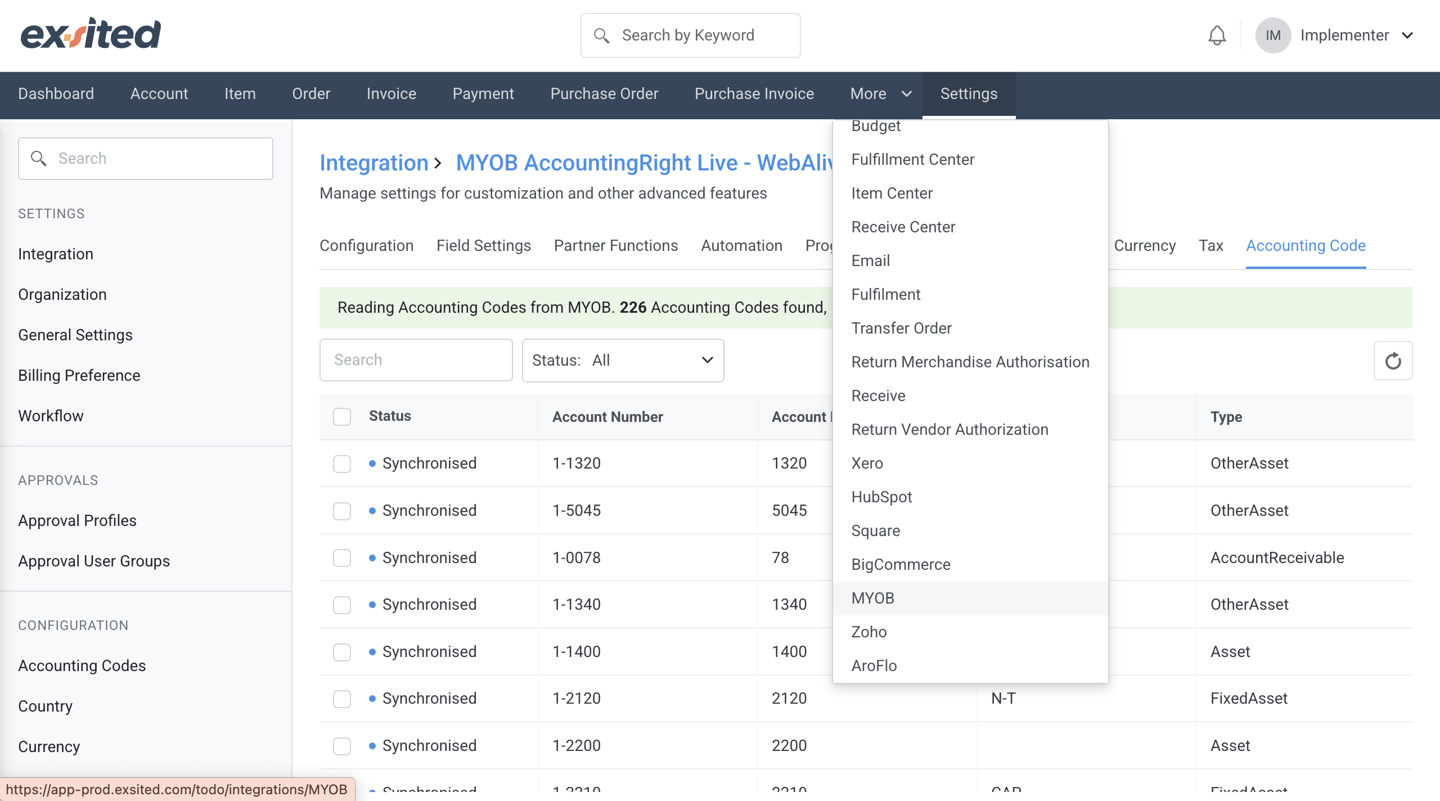Select Receive in the More menu
The height and width of the screenshot is (801, 1440).
coord(970,396)
